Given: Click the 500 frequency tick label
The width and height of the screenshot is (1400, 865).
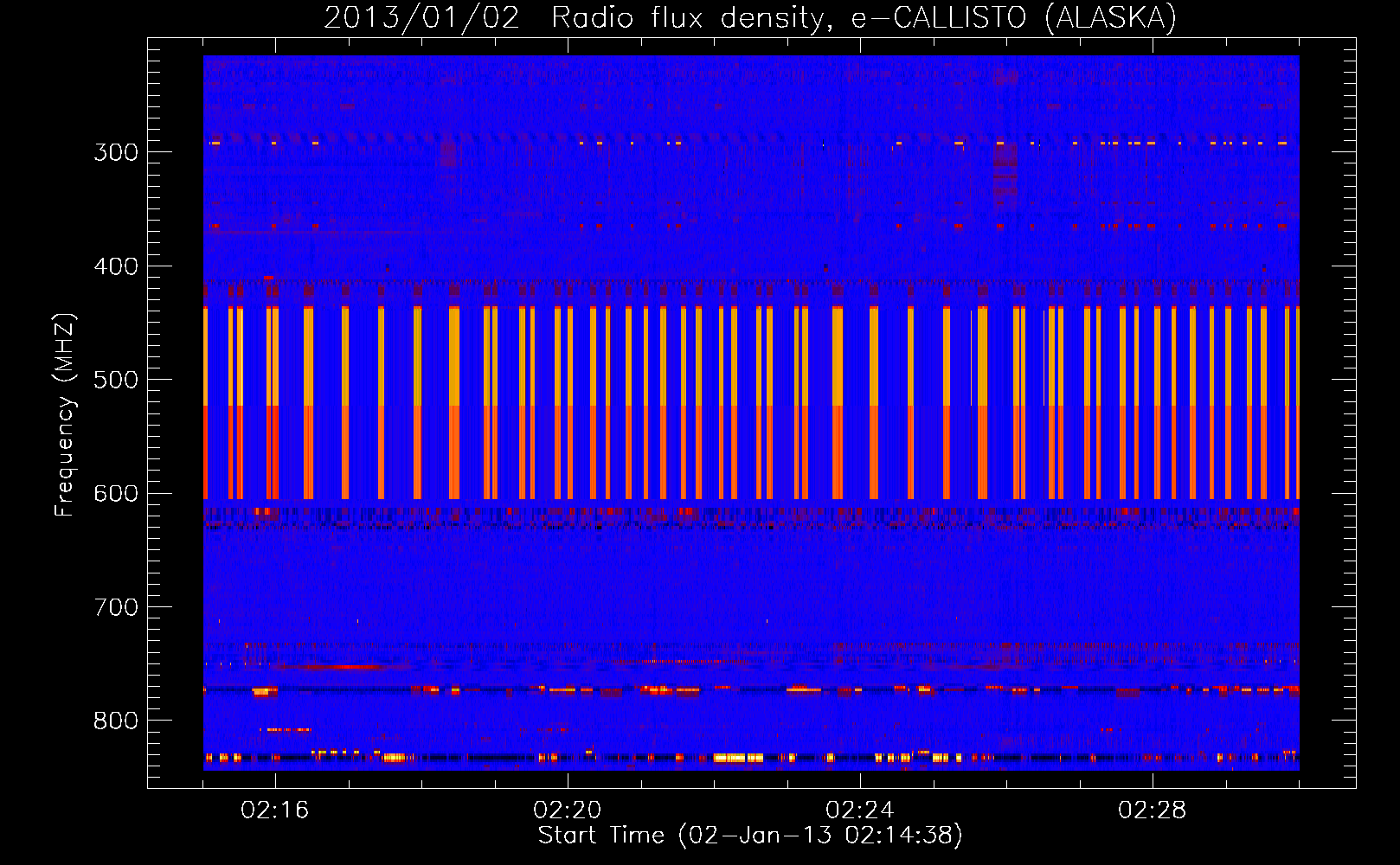Looking at the screenshot, I should coord(116,380).
